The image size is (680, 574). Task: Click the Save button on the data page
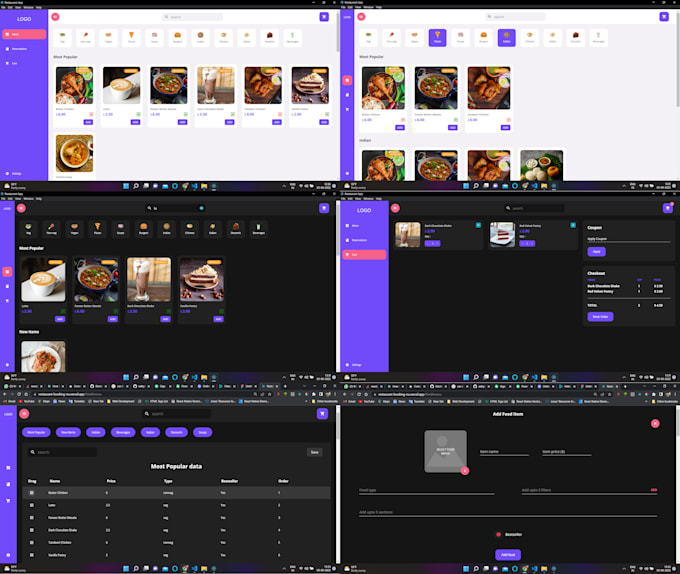pyautogui.click(x=314, y=452)
